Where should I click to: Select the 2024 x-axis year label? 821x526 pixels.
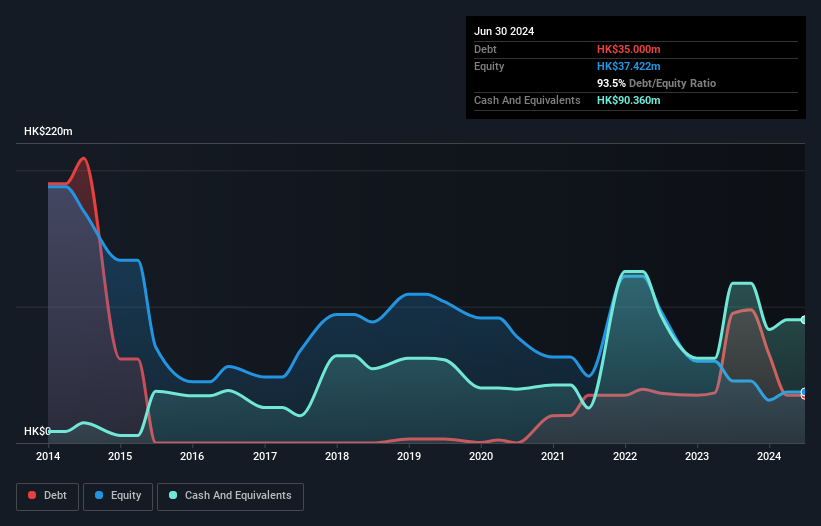tap(769, 456)
